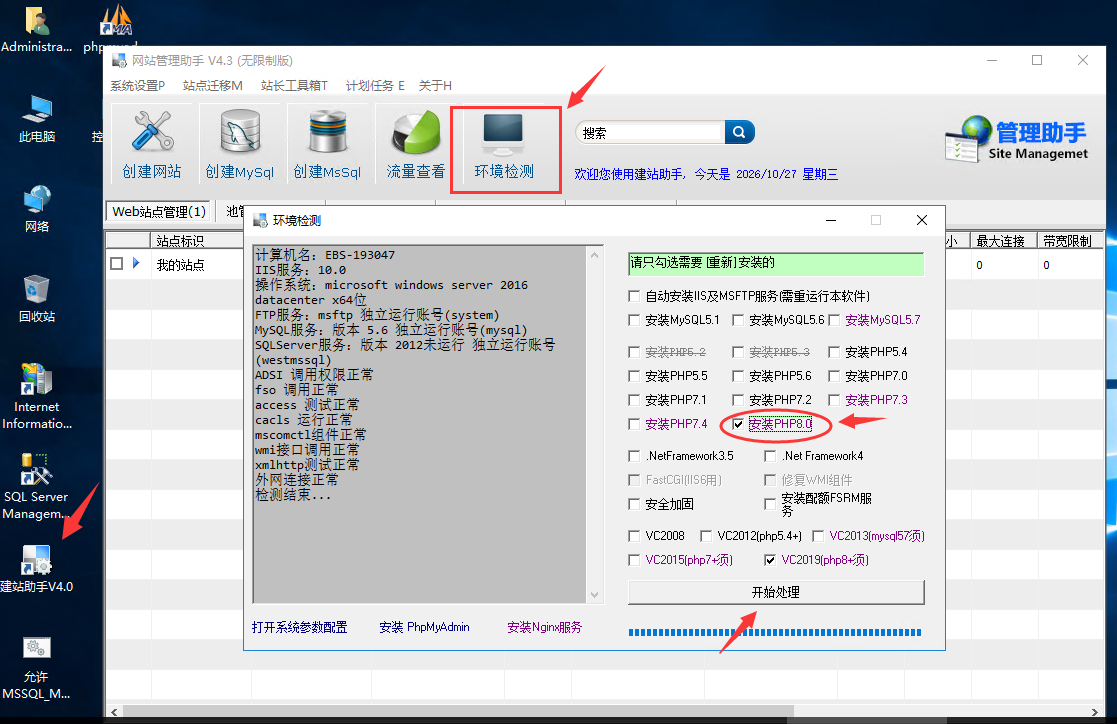Tick the 我的站点 row checkbox
The image size is (1117, 724).
(117, 264)
